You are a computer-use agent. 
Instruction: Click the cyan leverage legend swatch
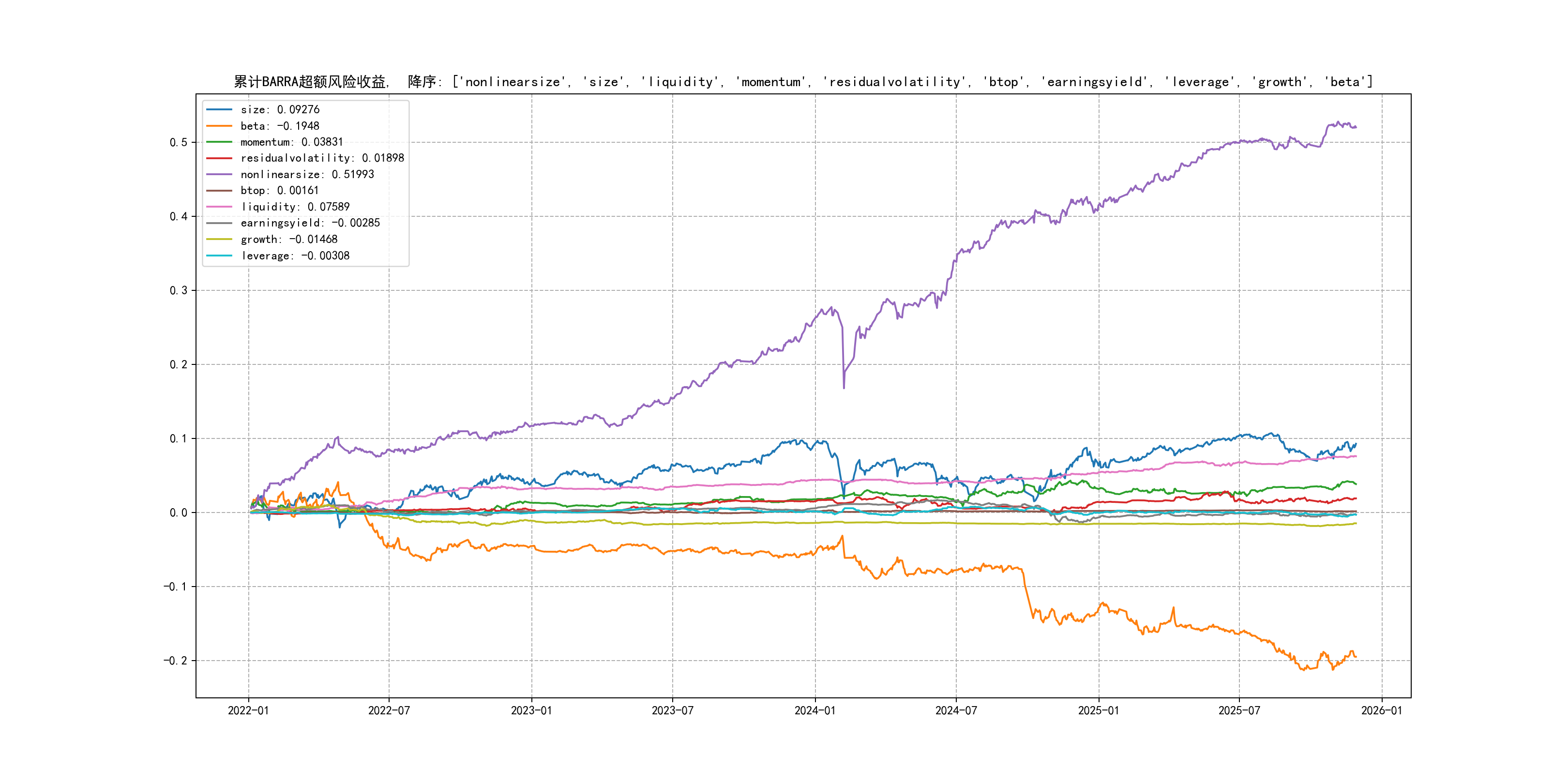pyautogui.click(x=219, y=256)
